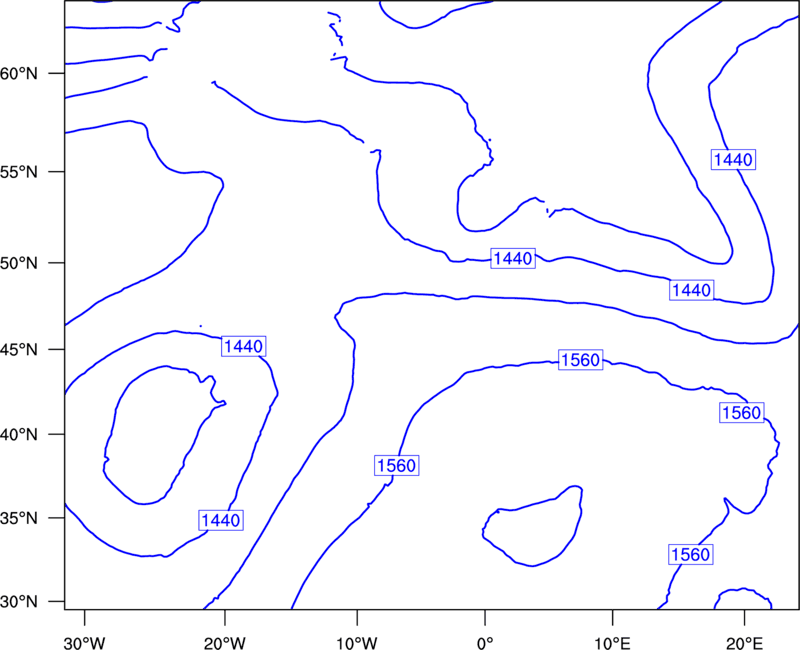Click the 1440 contour label near 55°N, 20°E
This screenshot has height=650, width=800.
point(733,160)
